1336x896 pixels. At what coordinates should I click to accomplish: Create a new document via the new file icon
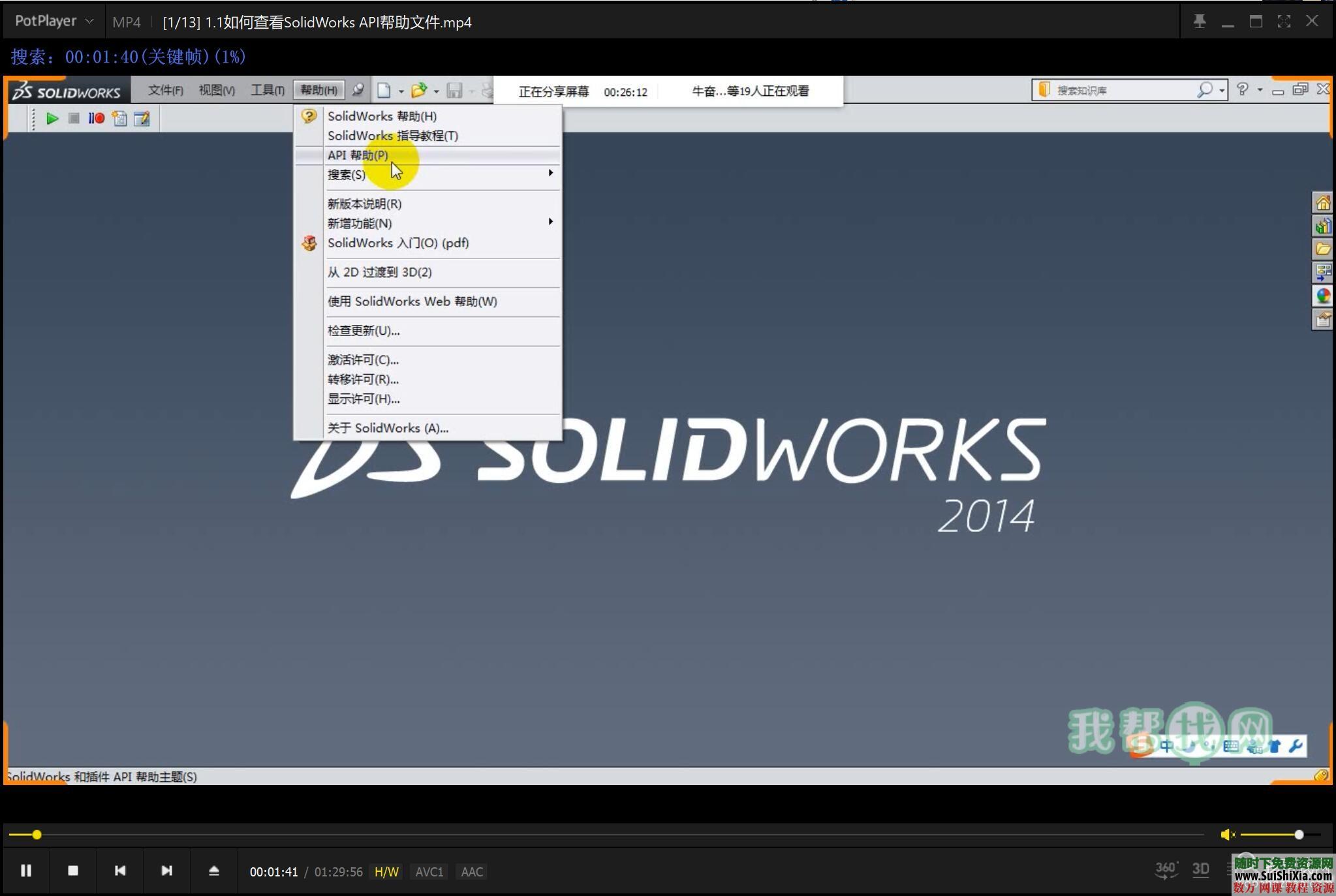(385, 89)
